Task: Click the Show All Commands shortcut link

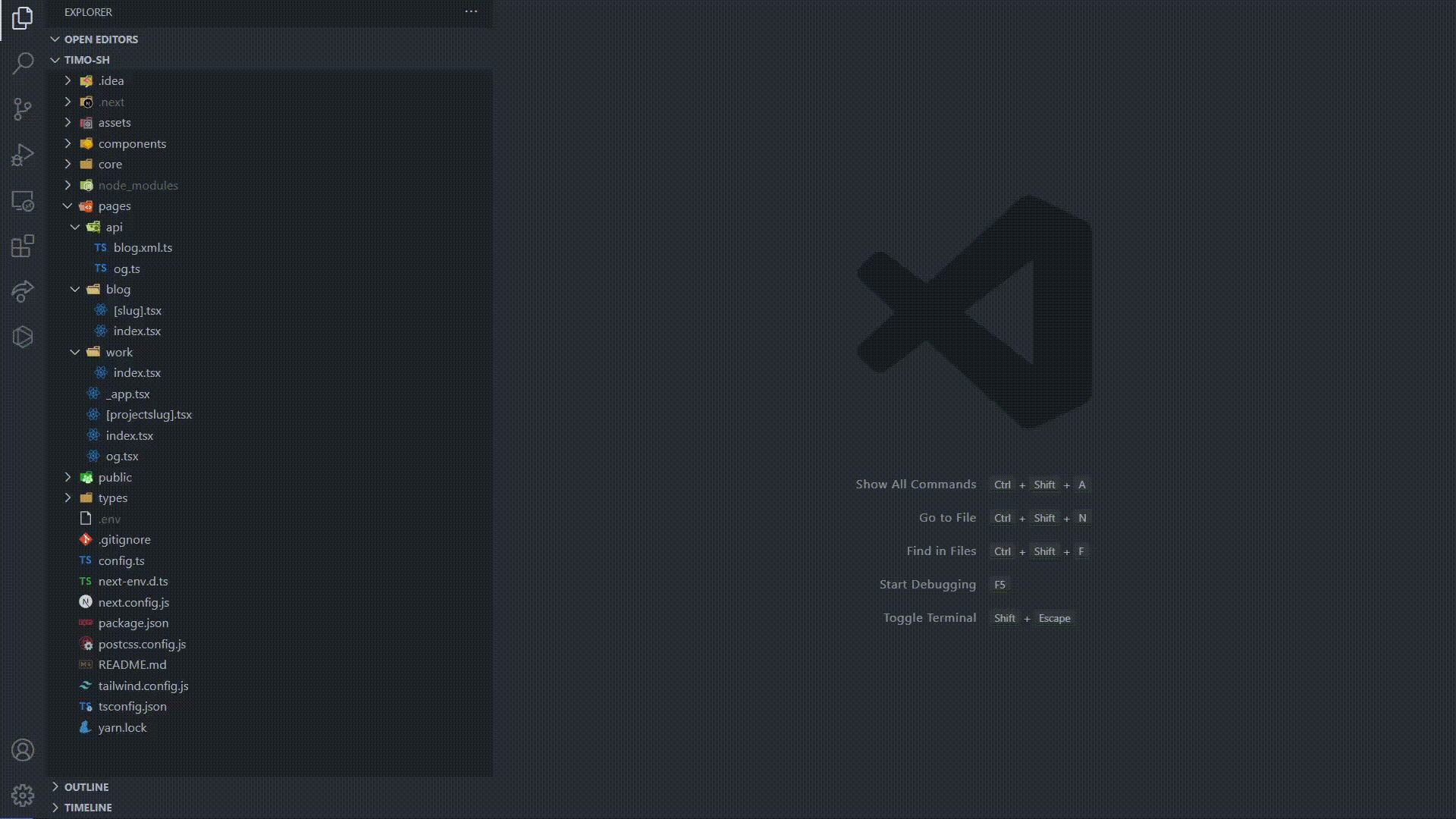Action: click(915, 484)
